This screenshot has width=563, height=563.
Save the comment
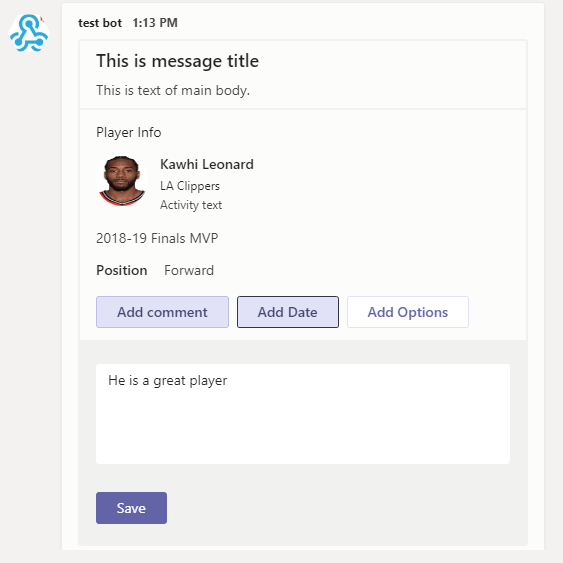131,508
